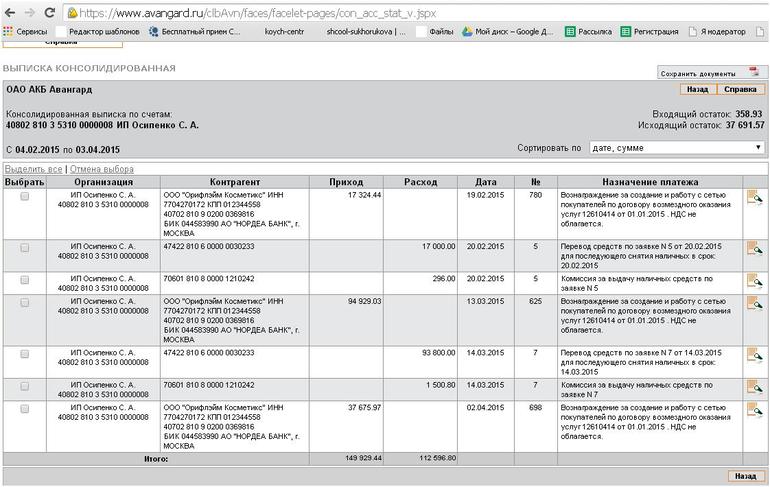Viewport: 770px width, 487px height.
Task: View document icon for payment number 698
Action: coord(754,412)
